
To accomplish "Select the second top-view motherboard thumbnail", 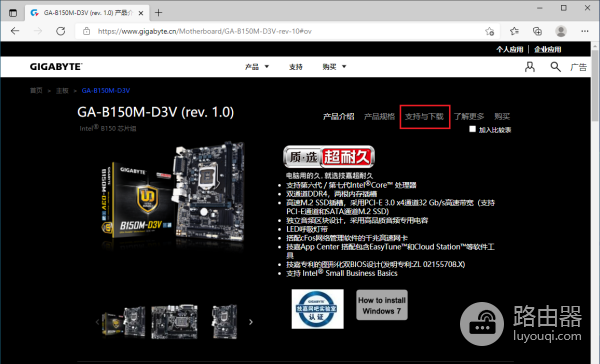I will tap(174, 322).
